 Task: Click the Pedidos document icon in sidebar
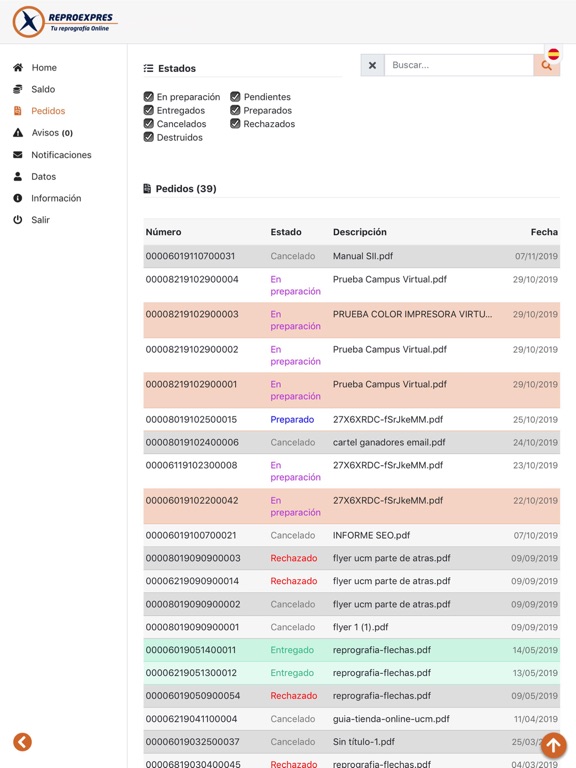(x=18, y=111)
